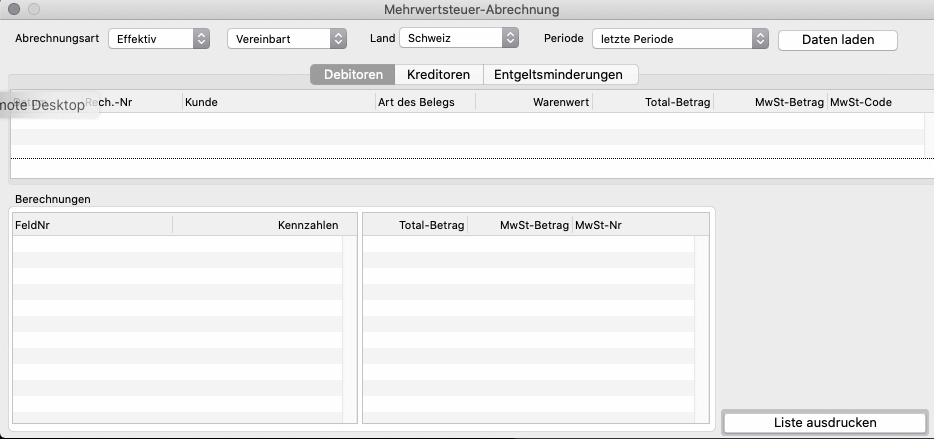934x439 pixels.
Task: Click the MwSt-Nr column header
Action: [630, 226]
